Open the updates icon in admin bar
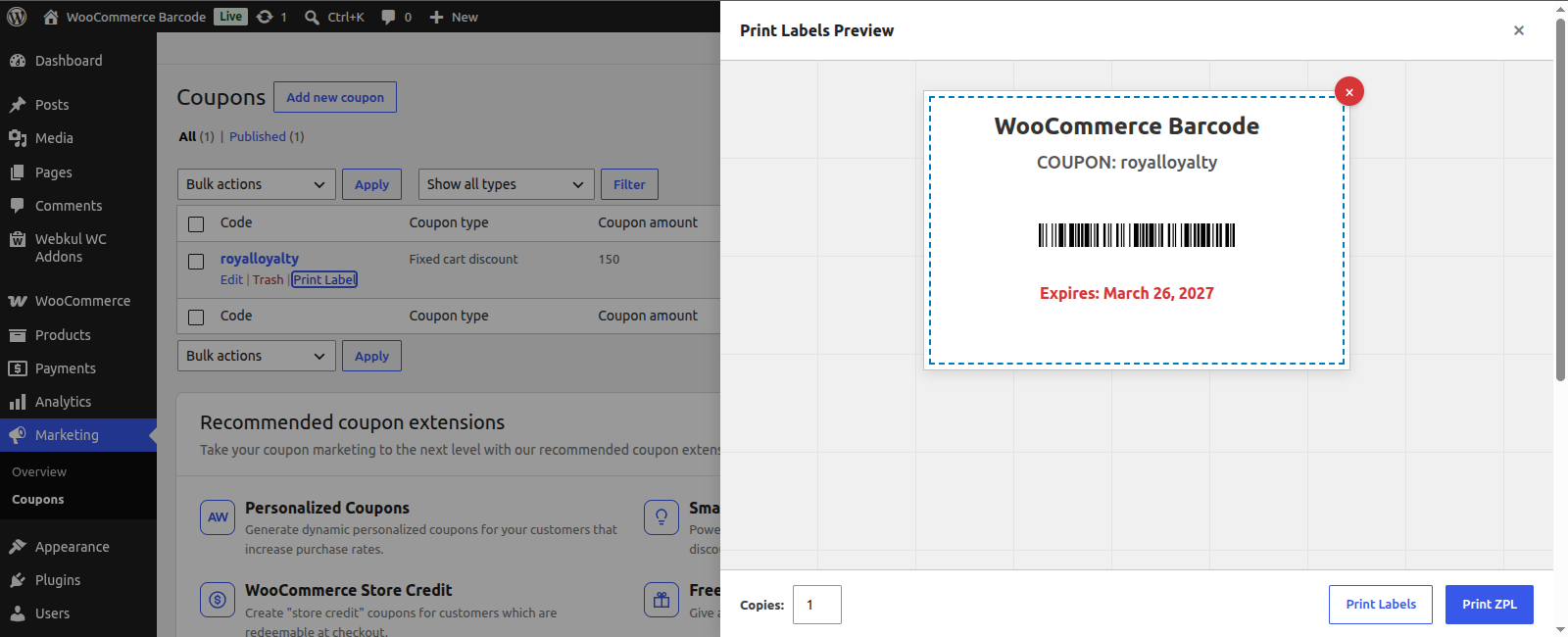Screen dimensions: 1568x637 pyautogui.click(x=265, y=17)
